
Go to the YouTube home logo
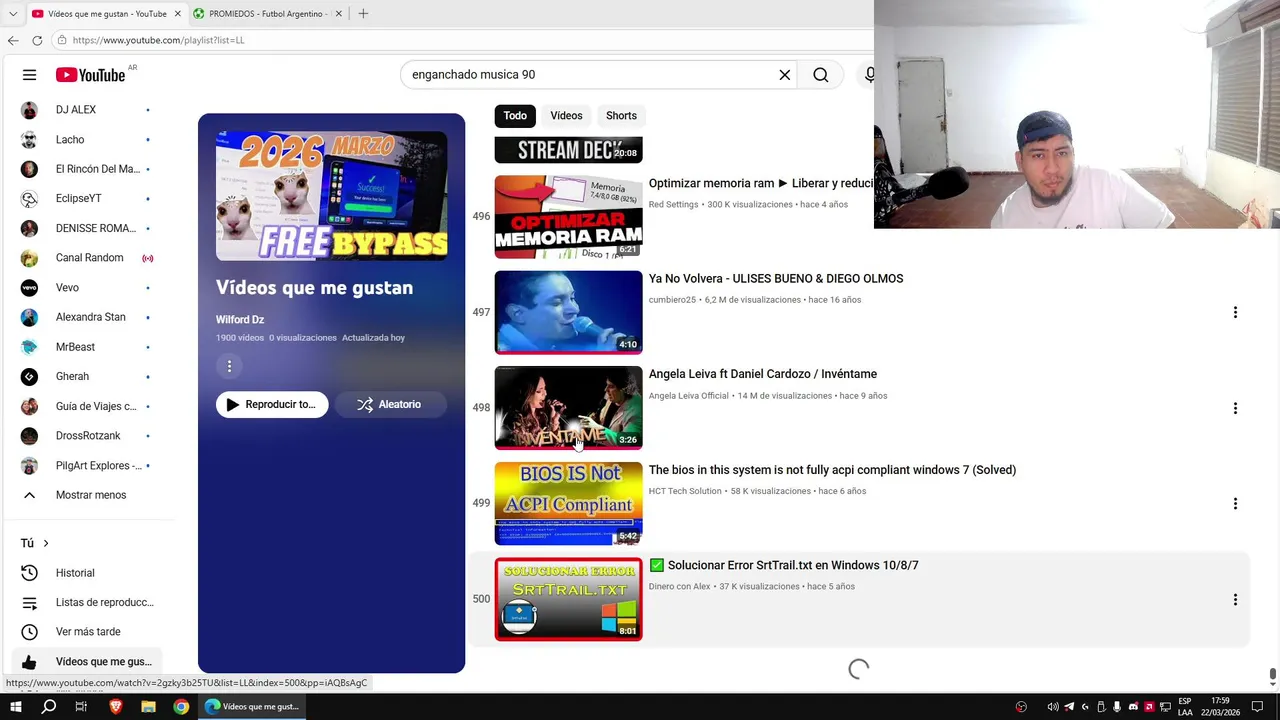pyautogui.click(x=90, y=75)
